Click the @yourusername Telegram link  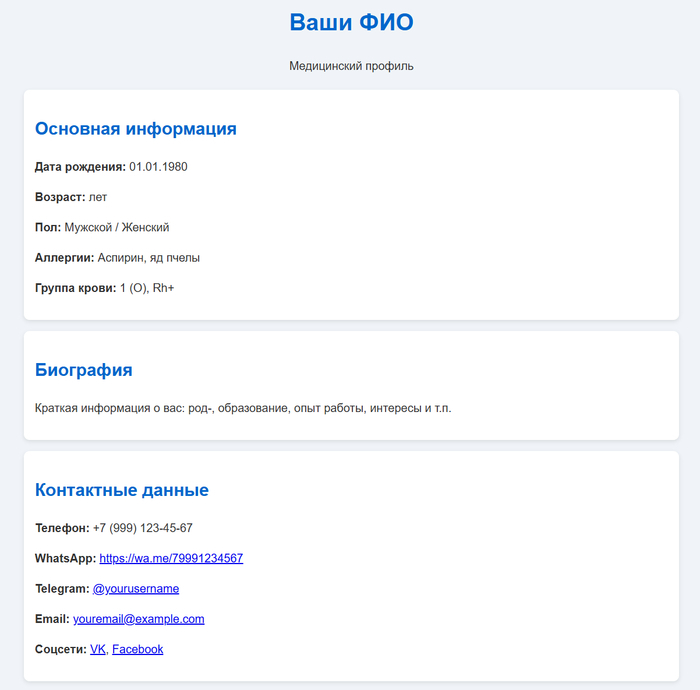tap(136, 588)
